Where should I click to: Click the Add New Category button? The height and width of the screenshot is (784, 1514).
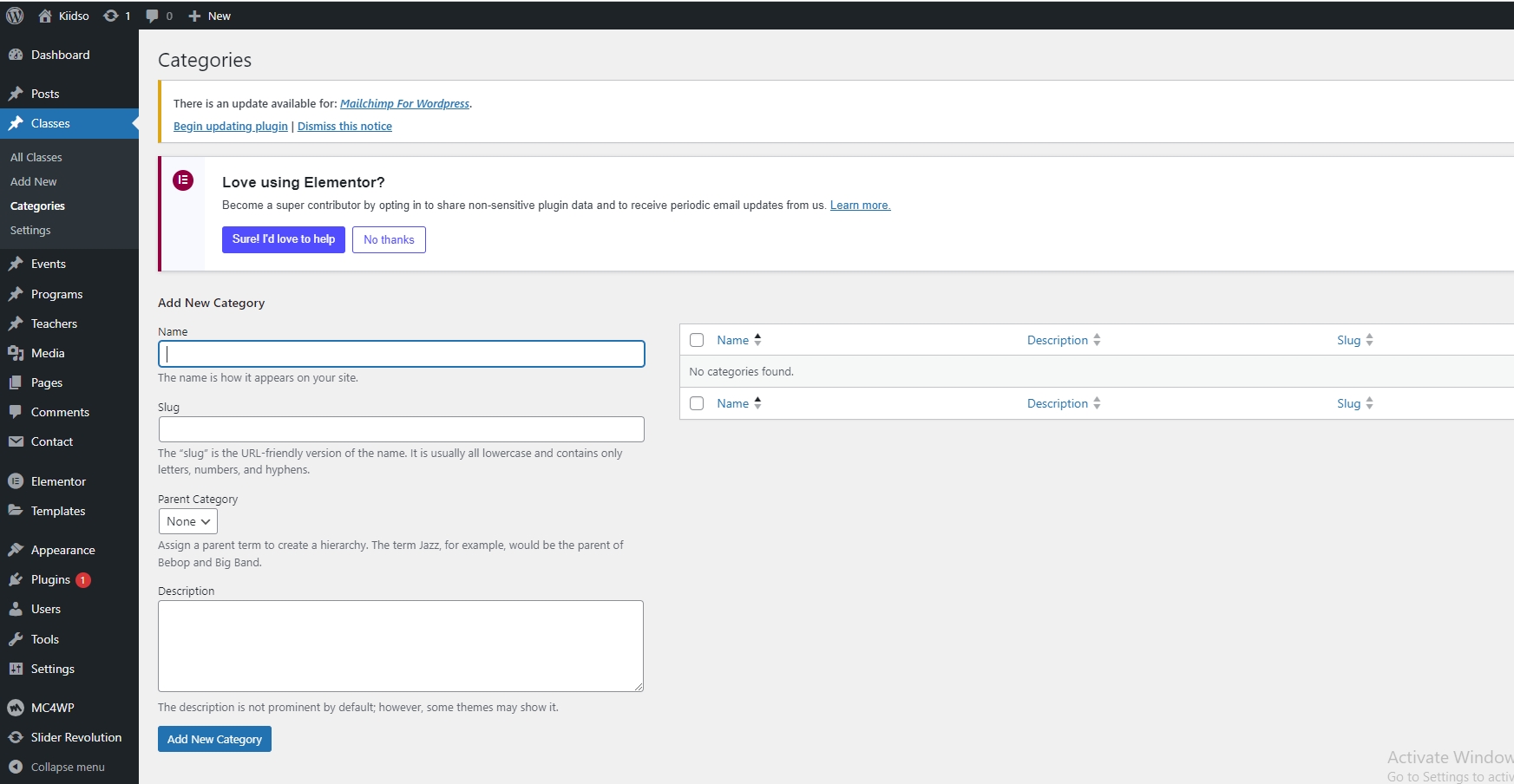pos(214,739)
